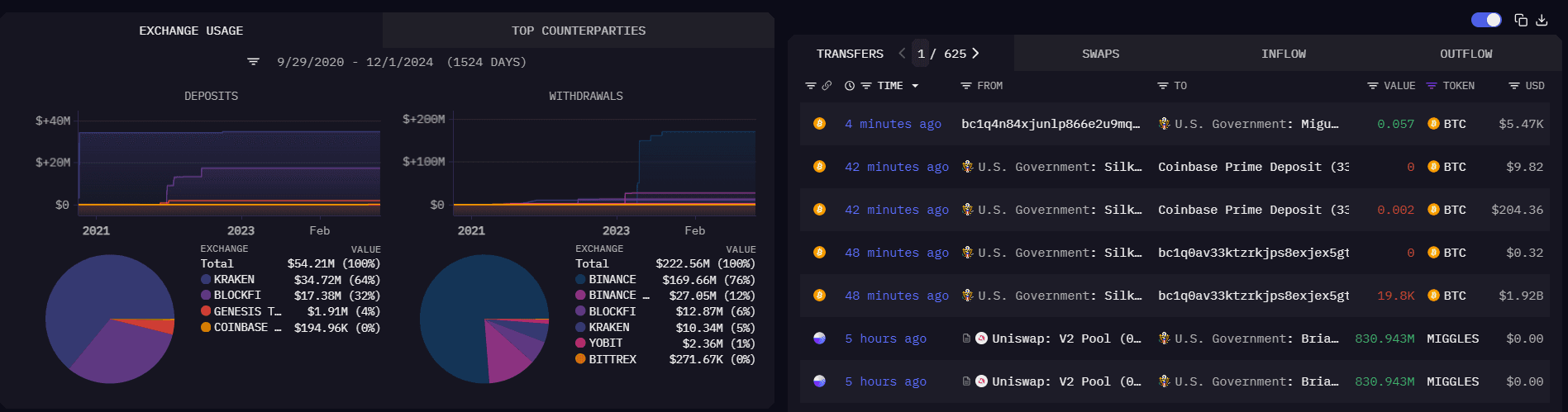Click Bitcoin chain icon in the $1.92B row
Screen dimensions: 1568x412
[819, 296]
